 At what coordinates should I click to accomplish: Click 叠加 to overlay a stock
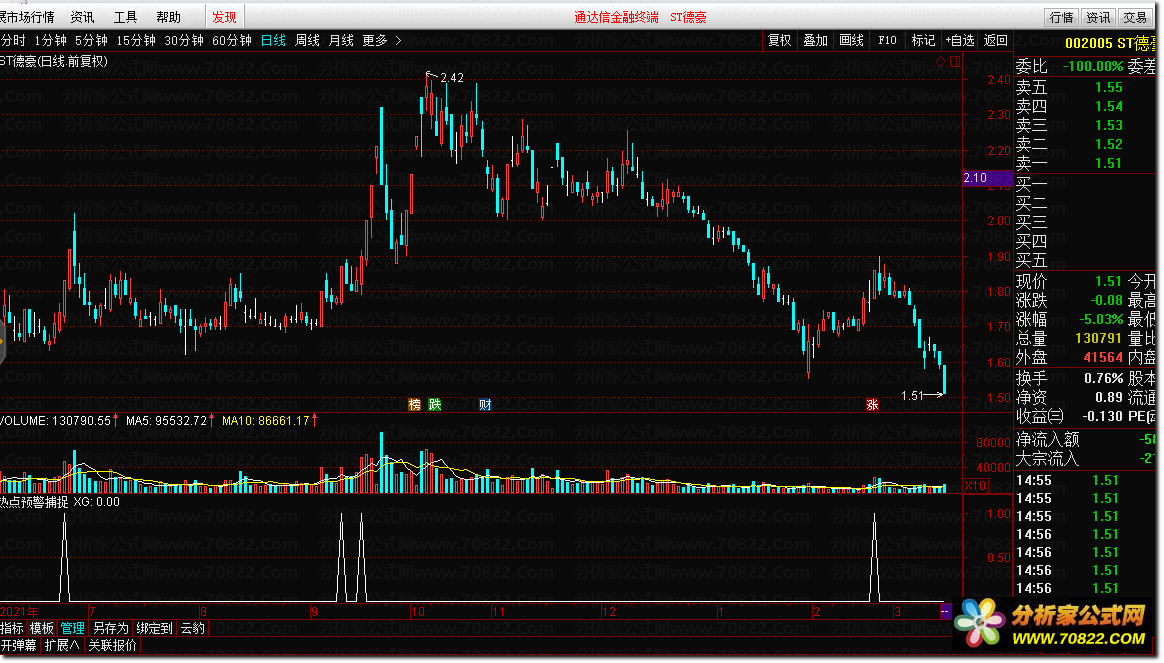815,40
